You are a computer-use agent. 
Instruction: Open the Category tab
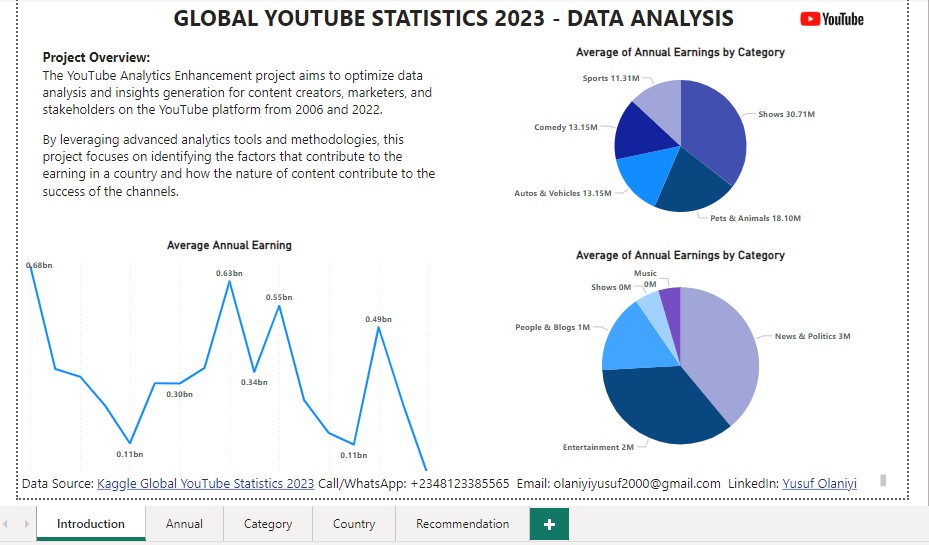coord(268,524)
